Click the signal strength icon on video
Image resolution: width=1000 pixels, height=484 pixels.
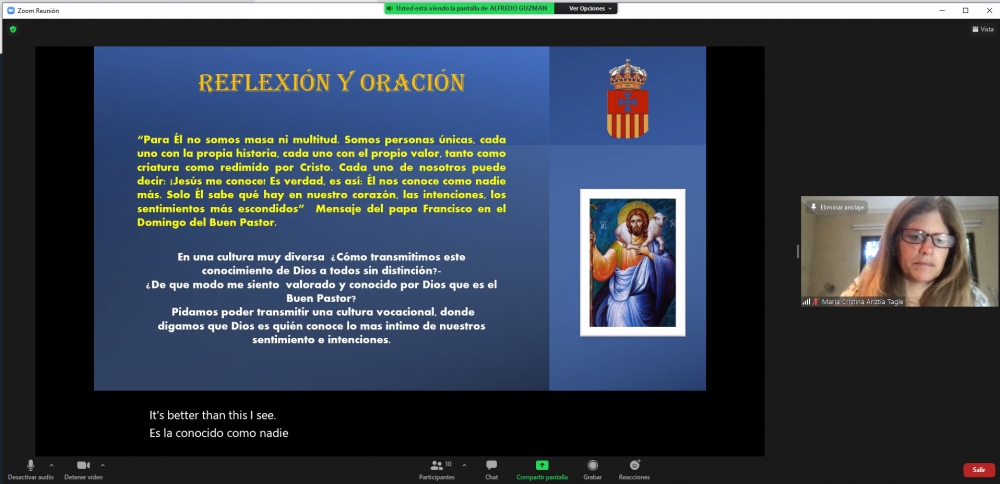click(x=806, y=301)
